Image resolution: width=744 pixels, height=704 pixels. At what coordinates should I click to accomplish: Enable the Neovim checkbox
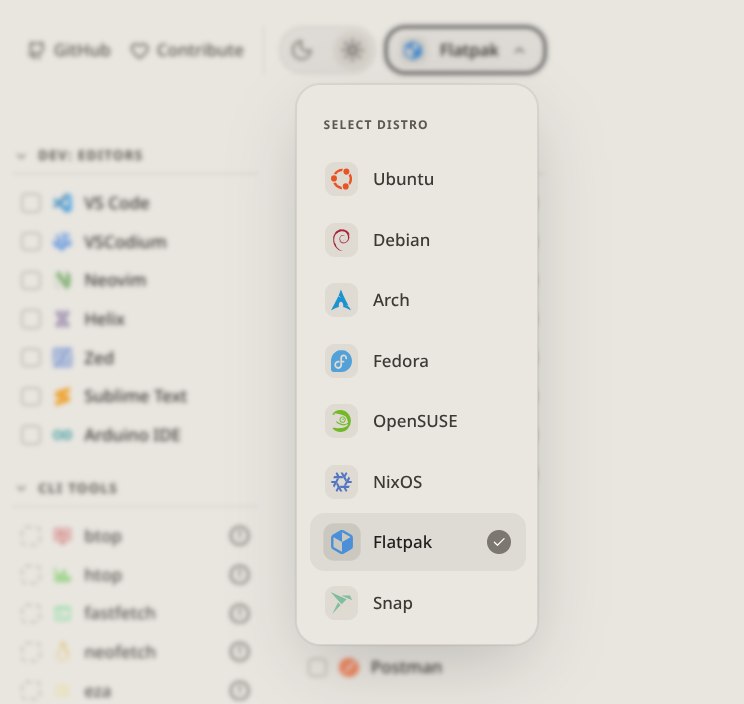31,280
